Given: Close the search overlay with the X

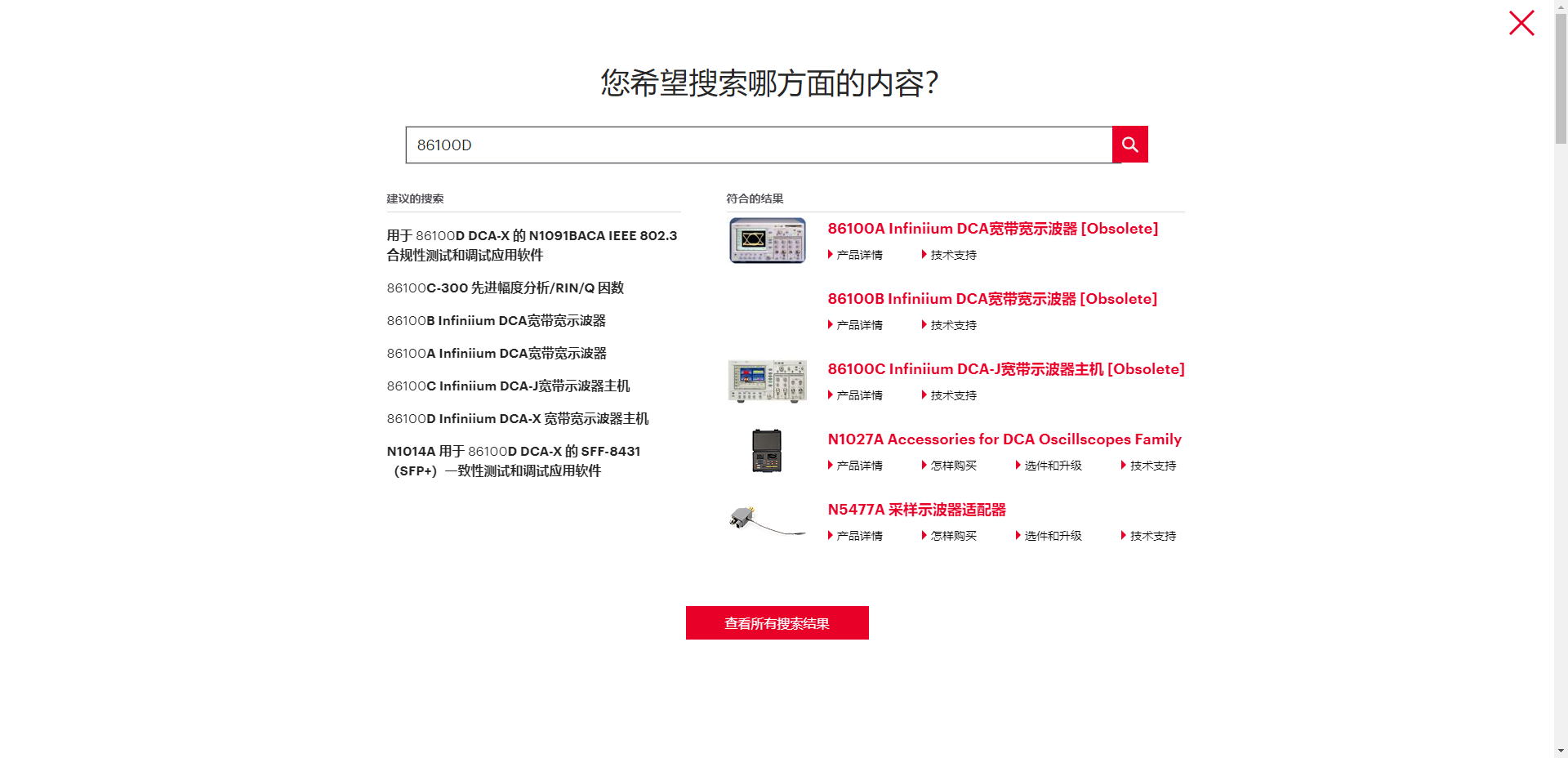Looking at the screenshot, I should click(1521, 23).
